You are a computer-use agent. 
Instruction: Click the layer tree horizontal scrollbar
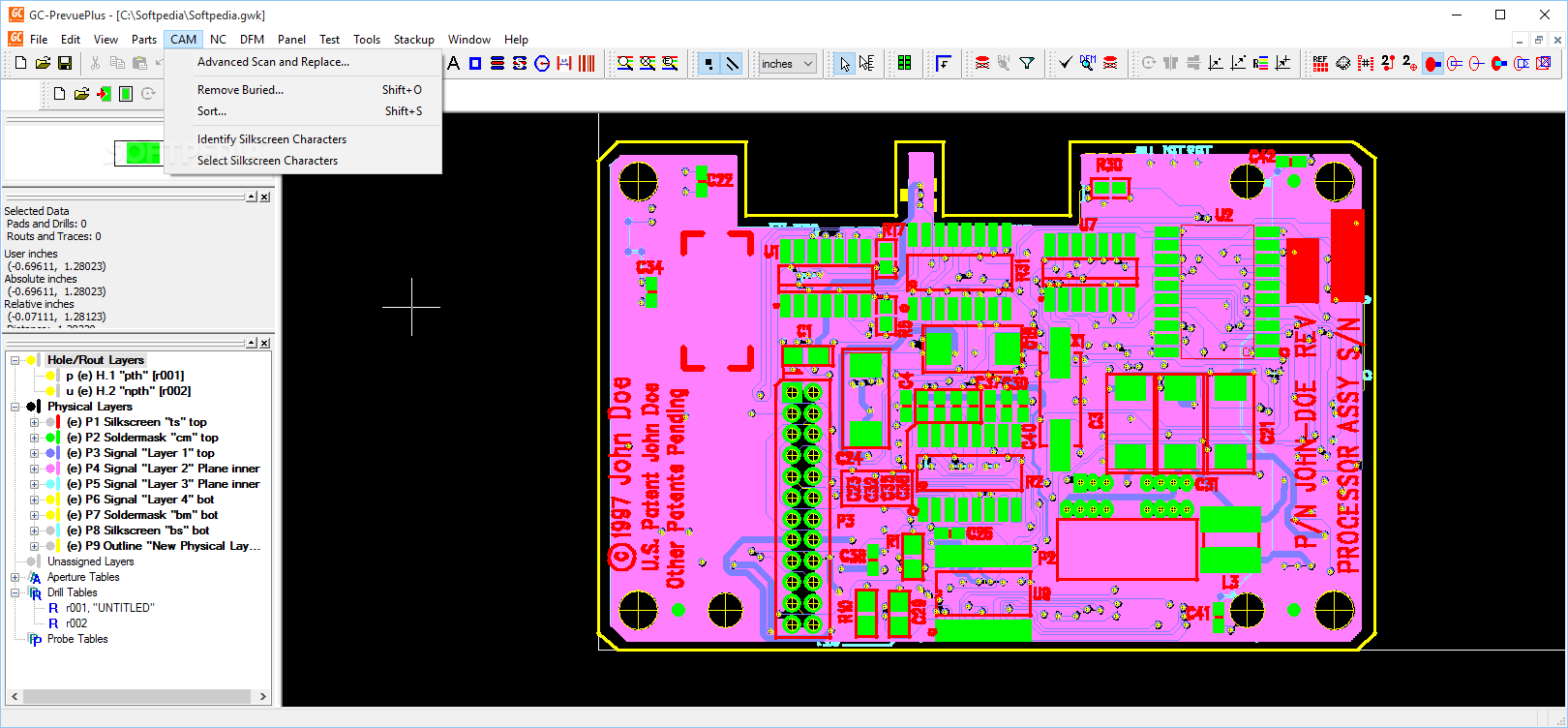tap(138, 696)
